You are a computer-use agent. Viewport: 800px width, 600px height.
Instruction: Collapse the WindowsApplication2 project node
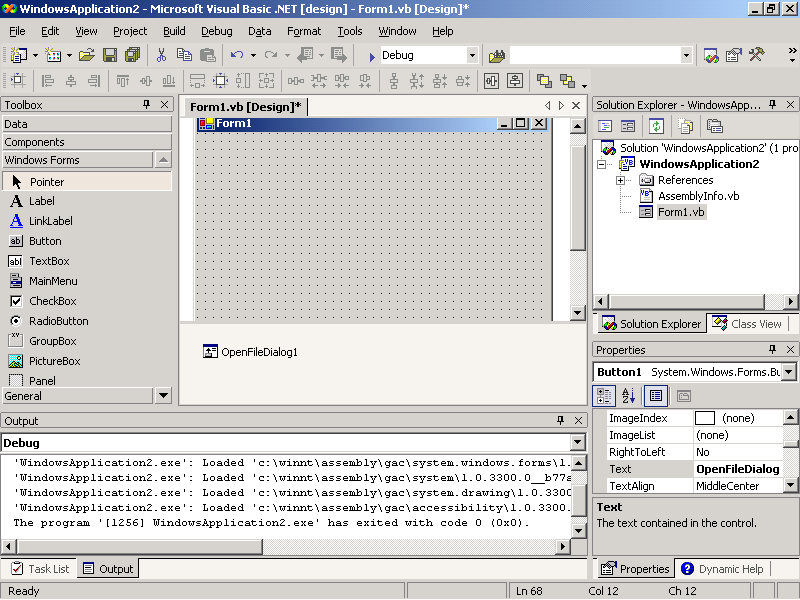[602, 164]
